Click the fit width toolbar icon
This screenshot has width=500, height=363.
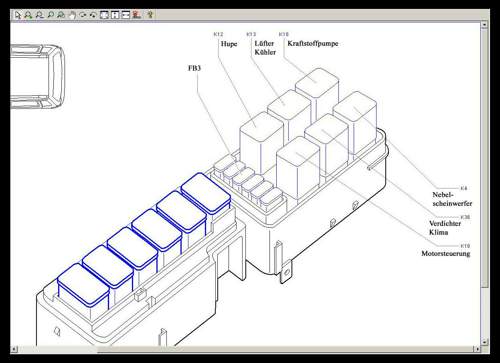(x=126, y=15)
